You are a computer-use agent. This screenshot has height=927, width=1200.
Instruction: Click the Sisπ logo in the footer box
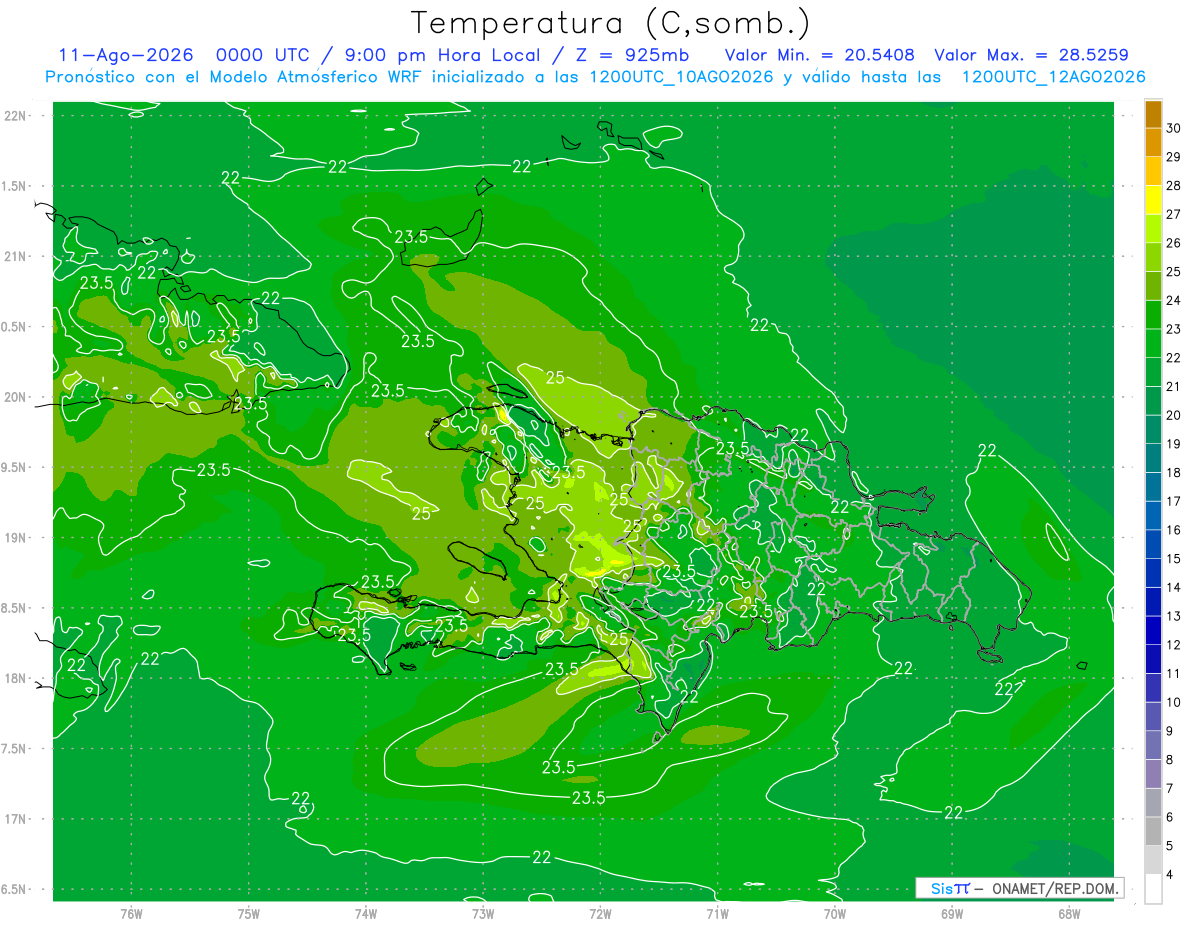point(949,888)
